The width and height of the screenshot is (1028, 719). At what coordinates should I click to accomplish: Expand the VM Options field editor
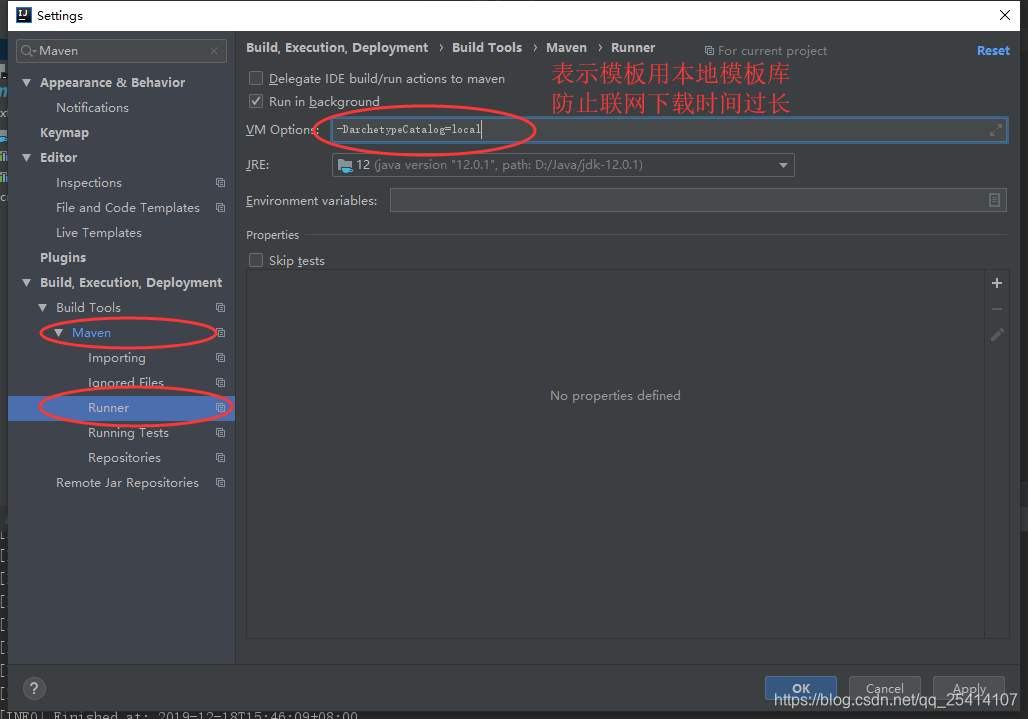tap(996, 130)
